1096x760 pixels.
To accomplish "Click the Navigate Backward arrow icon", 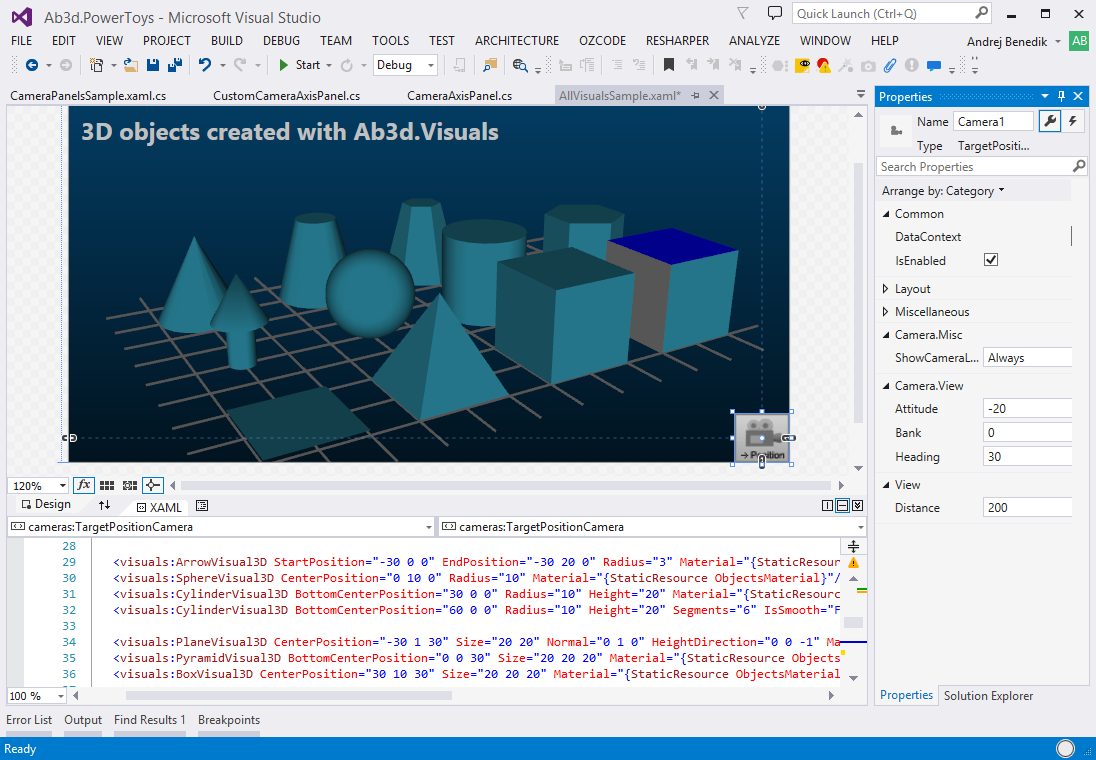I will click(x=32, y=65).
